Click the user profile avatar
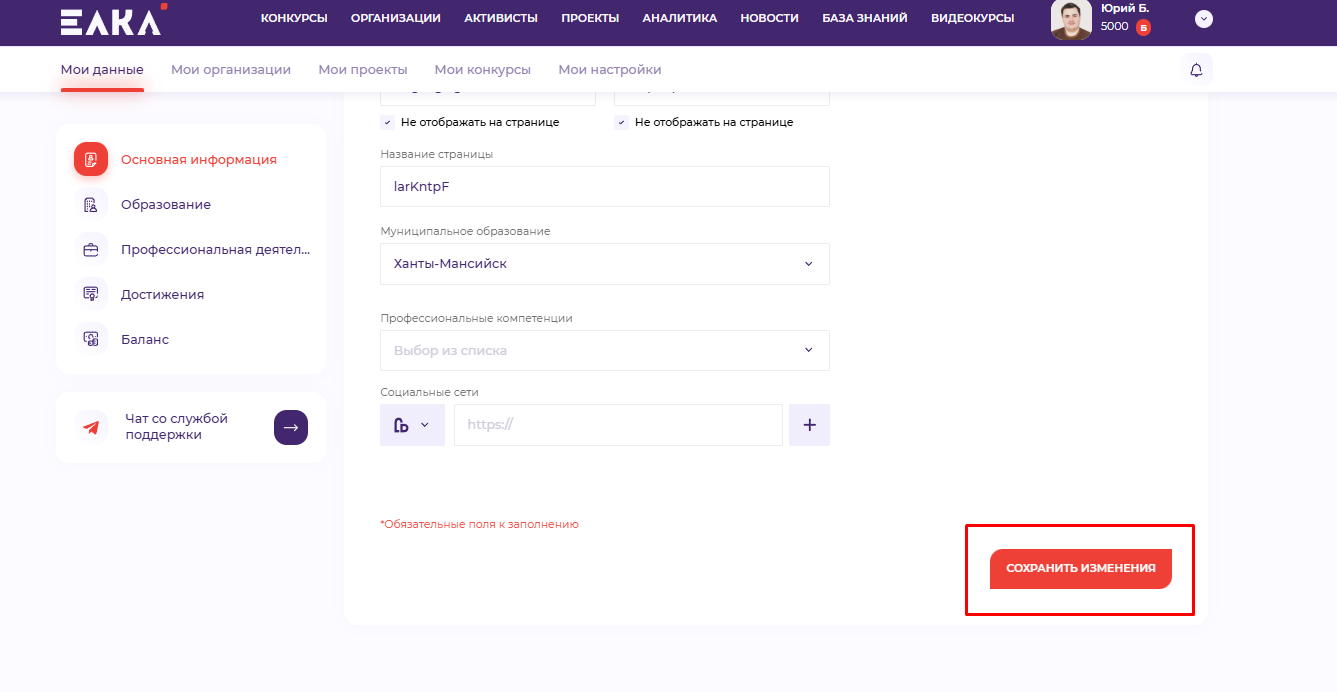 coord(1071,19)
